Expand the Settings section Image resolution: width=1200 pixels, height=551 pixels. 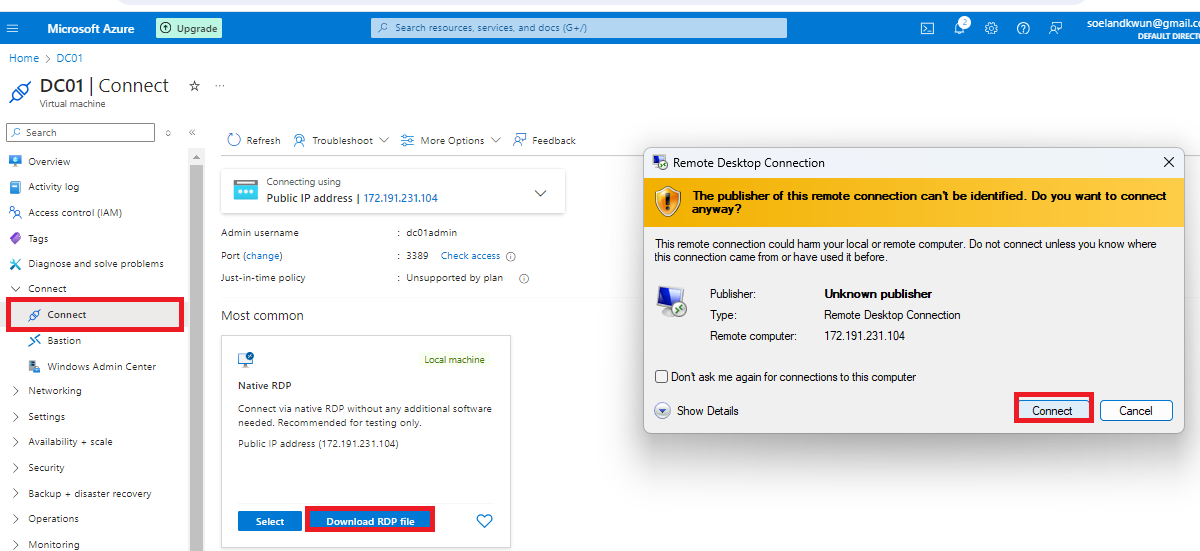tap(15, 417)
